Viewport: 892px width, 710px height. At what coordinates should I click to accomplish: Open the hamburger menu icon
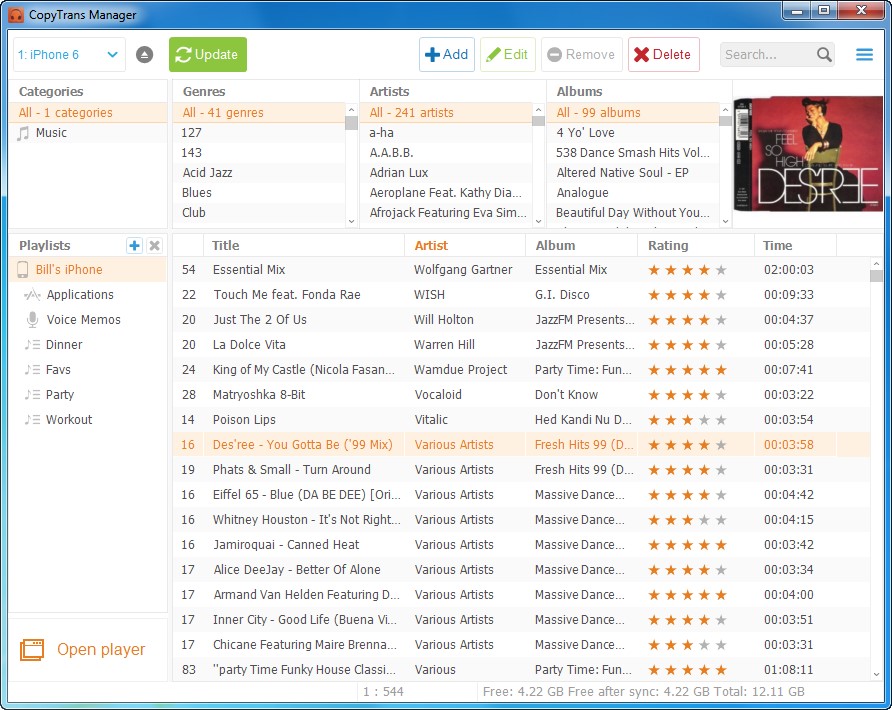click(864, 55)
